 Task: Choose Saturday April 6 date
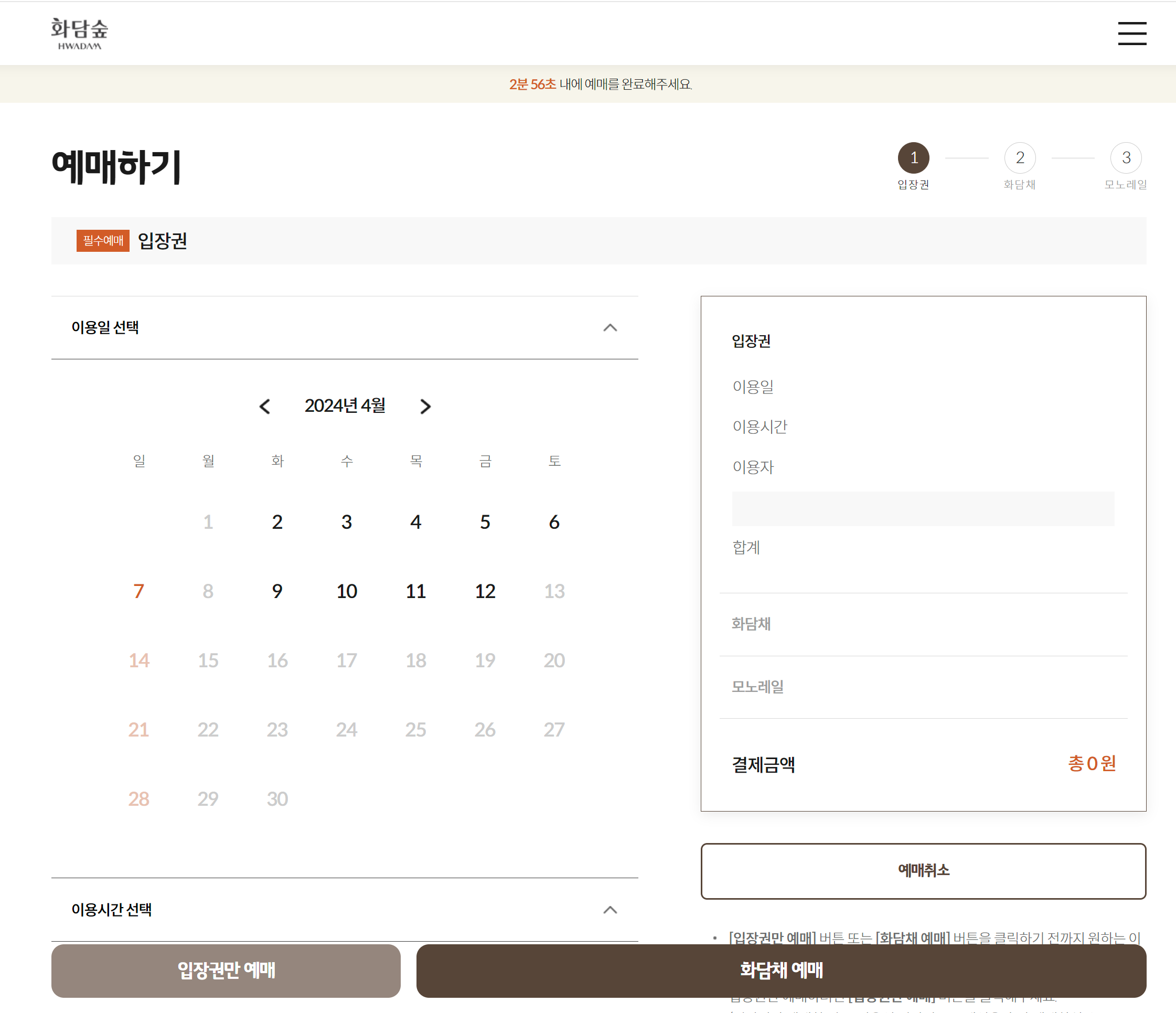(x=554, y=522)
